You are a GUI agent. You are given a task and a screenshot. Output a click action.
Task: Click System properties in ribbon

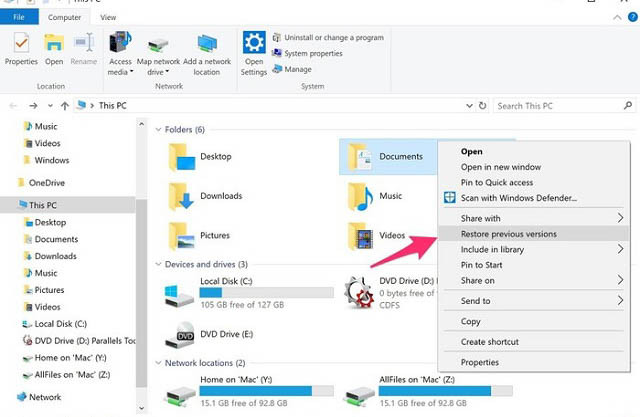[307, 53]
